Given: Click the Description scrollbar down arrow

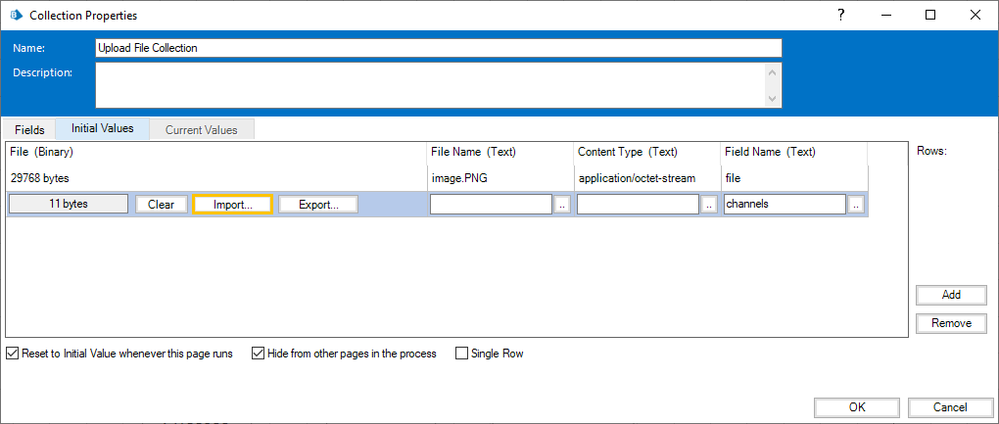Looking at the screenshot, I should point(773,99).
